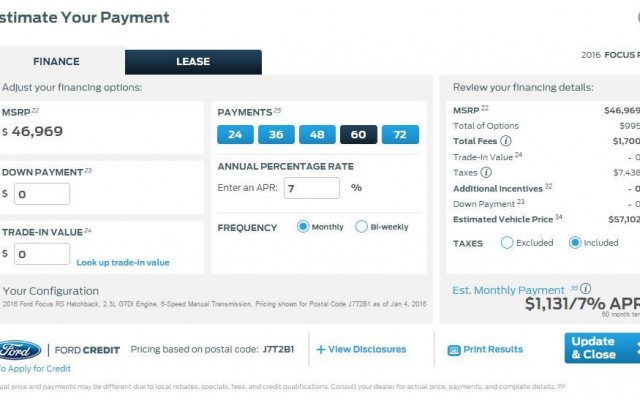
Task: Choose Included taxes option
Action: (575, 242)
